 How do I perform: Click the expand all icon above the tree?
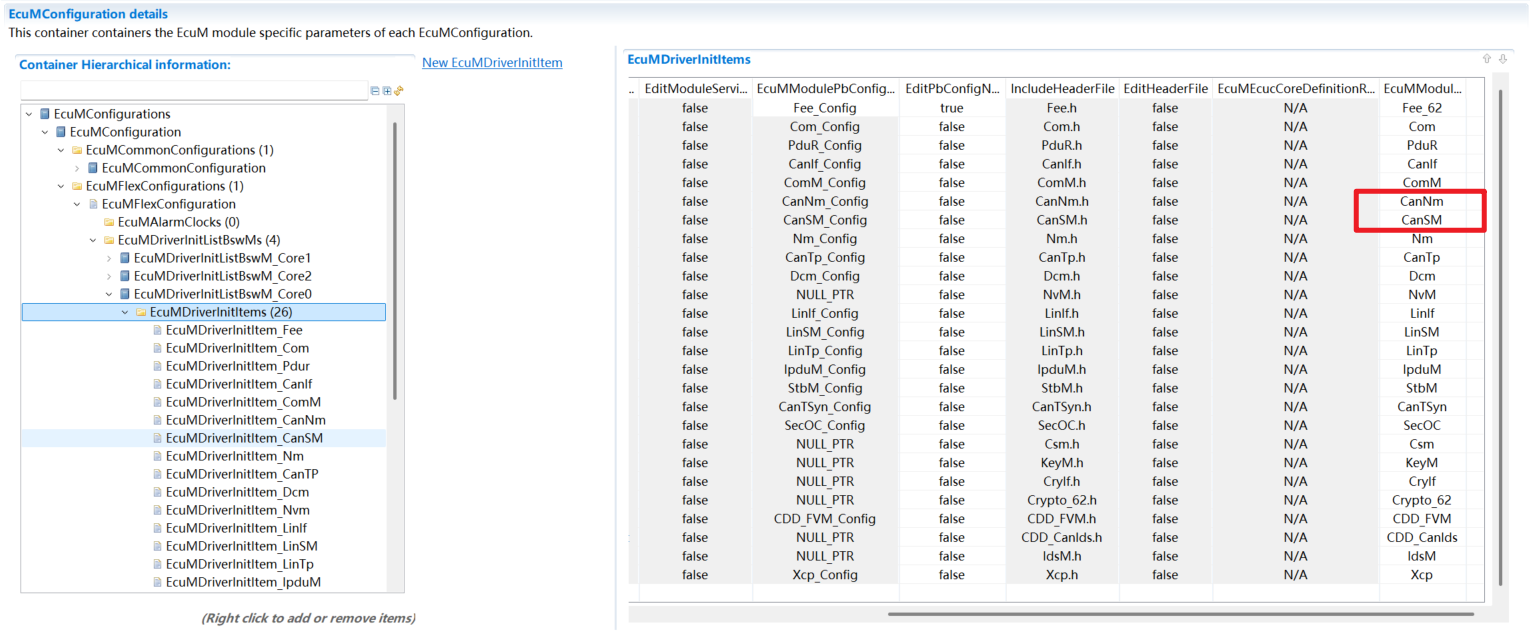coord(387,91)
